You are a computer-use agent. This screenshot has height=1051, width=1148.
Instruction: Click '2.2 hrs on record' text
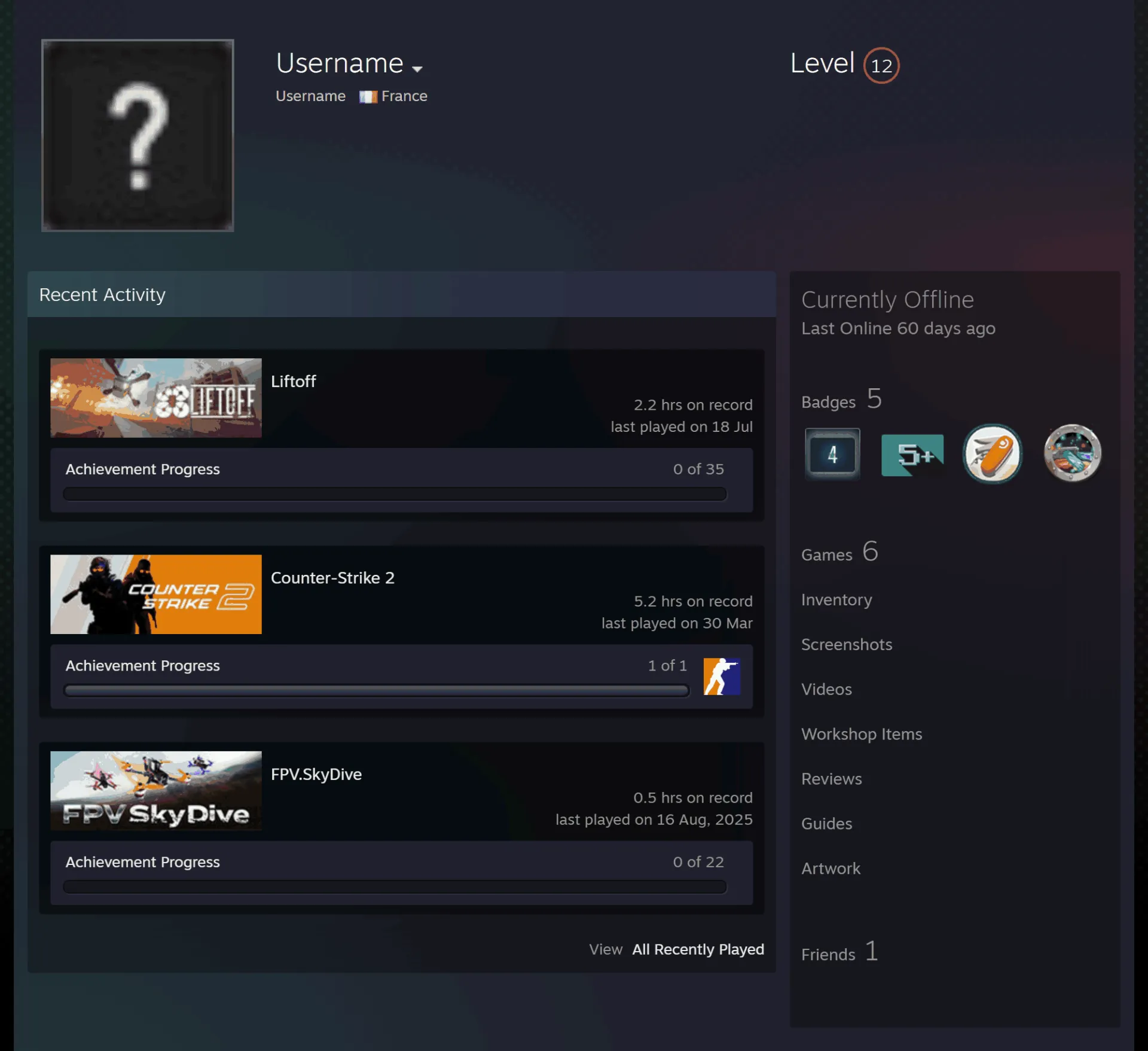pos(693,405)
